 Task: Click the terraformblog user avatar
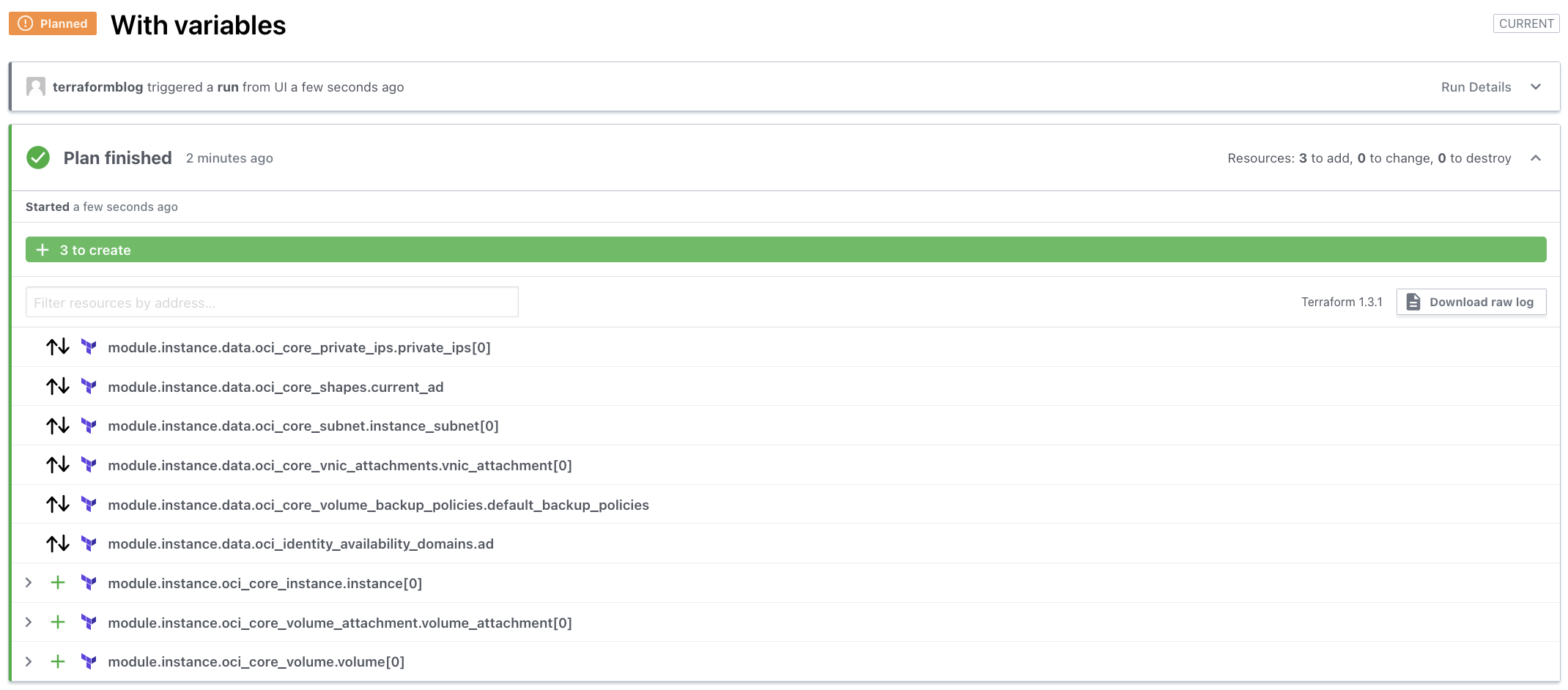(x=36, y=87)
